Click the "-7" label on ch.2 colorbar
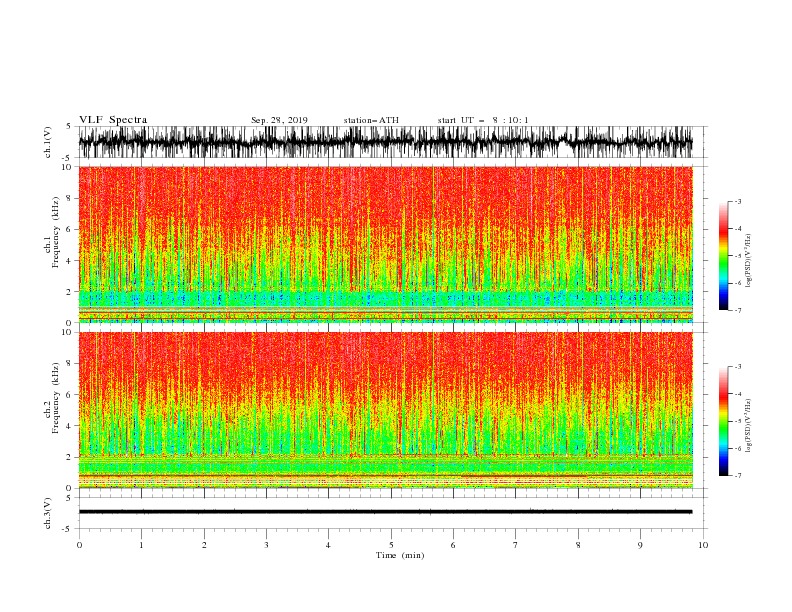 [x=738, y=476]
